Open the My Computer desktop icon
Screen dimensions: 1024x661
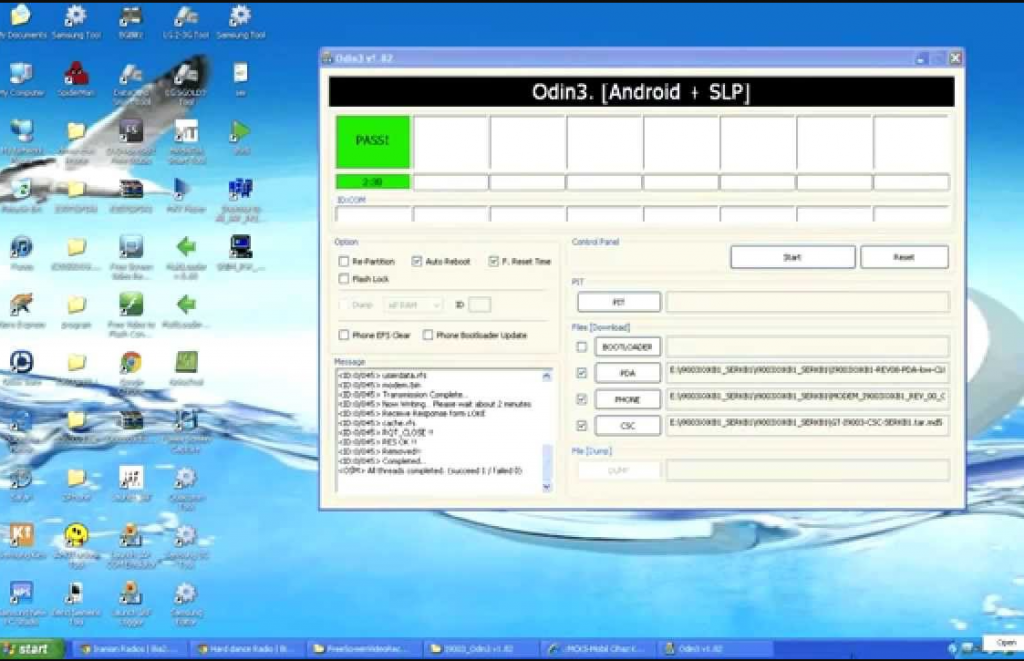[x=20, y=75]
